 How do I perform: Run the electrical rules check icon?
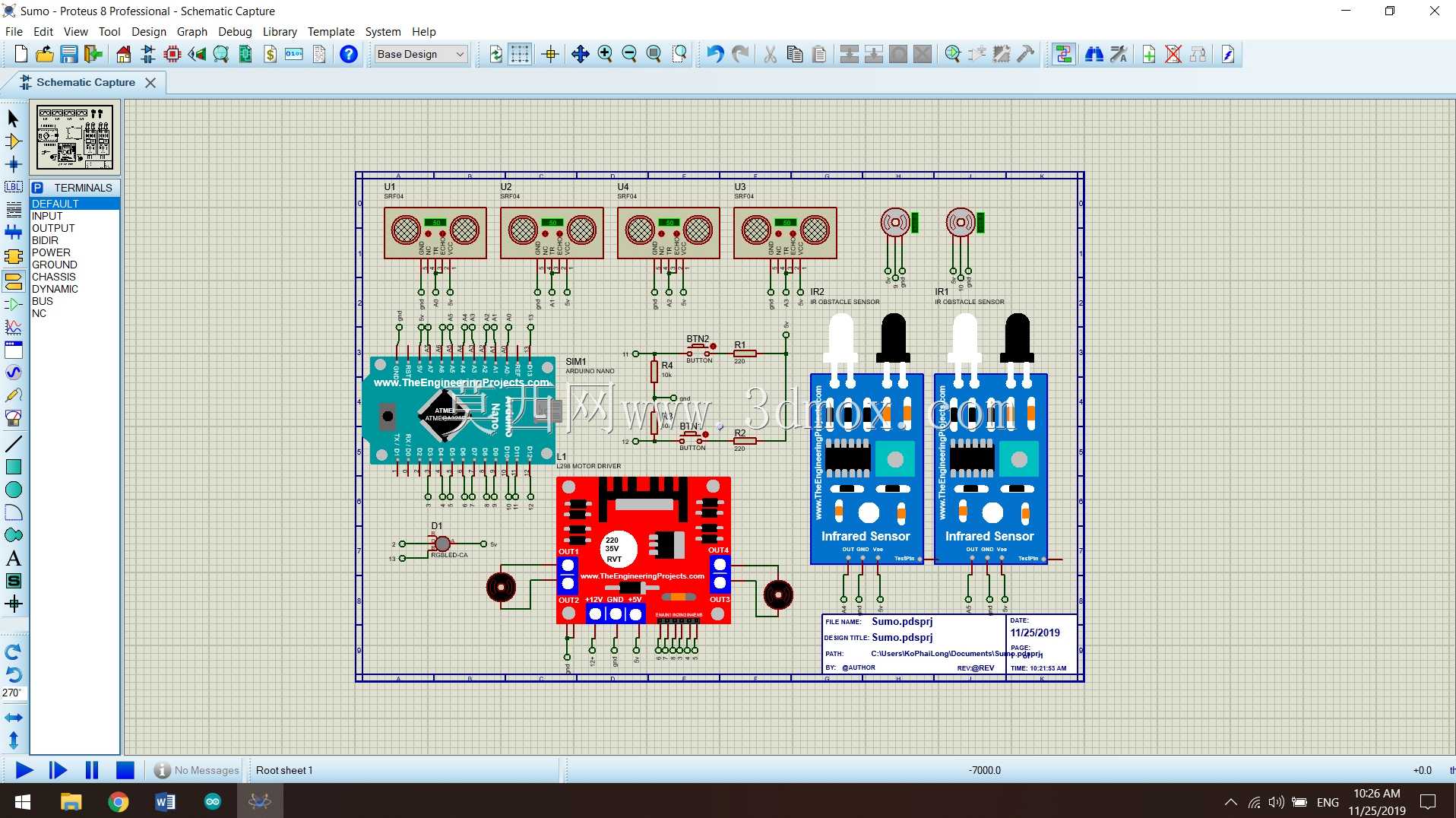click(x=1227, y=54)
